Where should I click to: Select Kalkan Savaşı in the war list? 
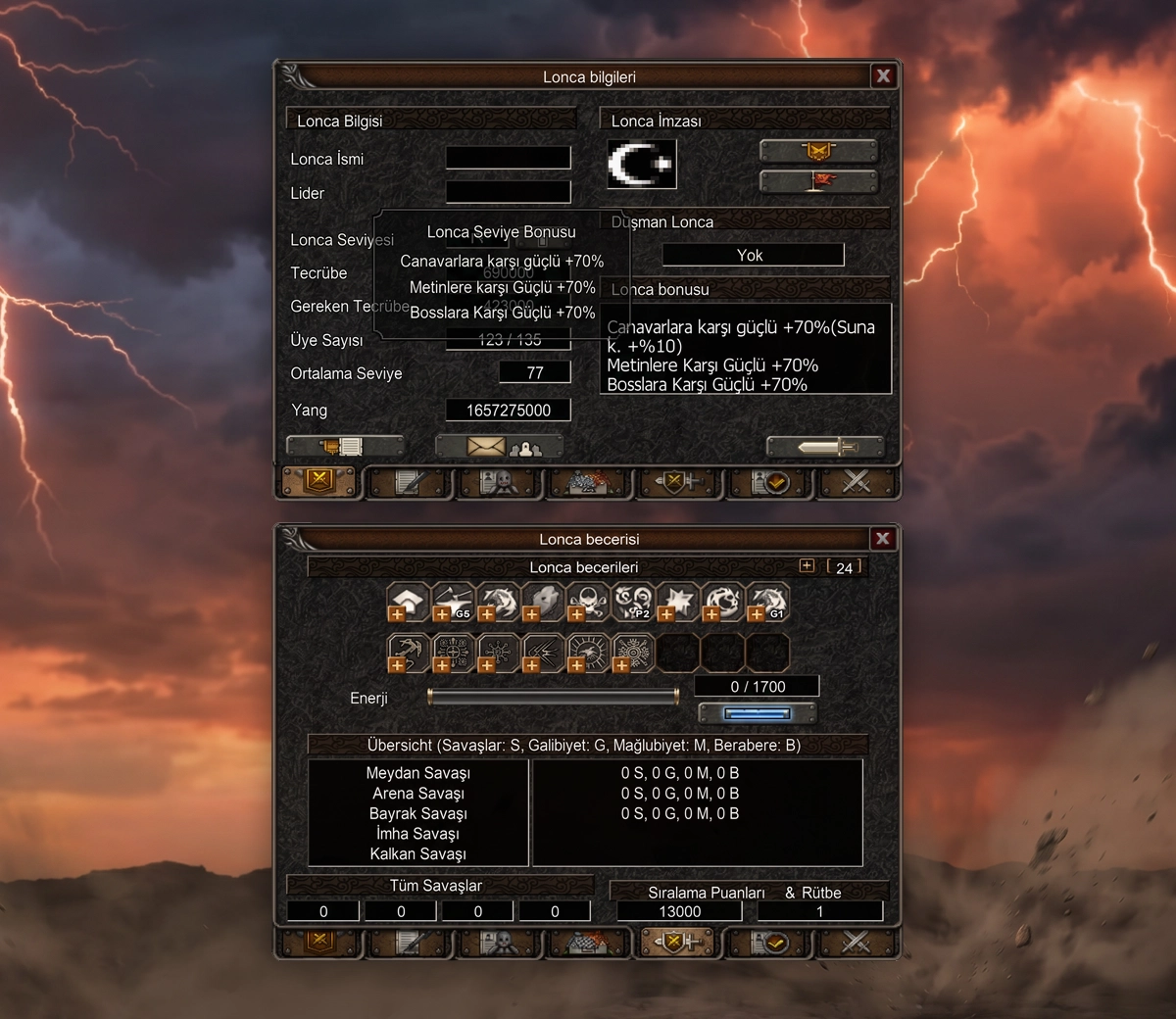(x=418, y=854)
